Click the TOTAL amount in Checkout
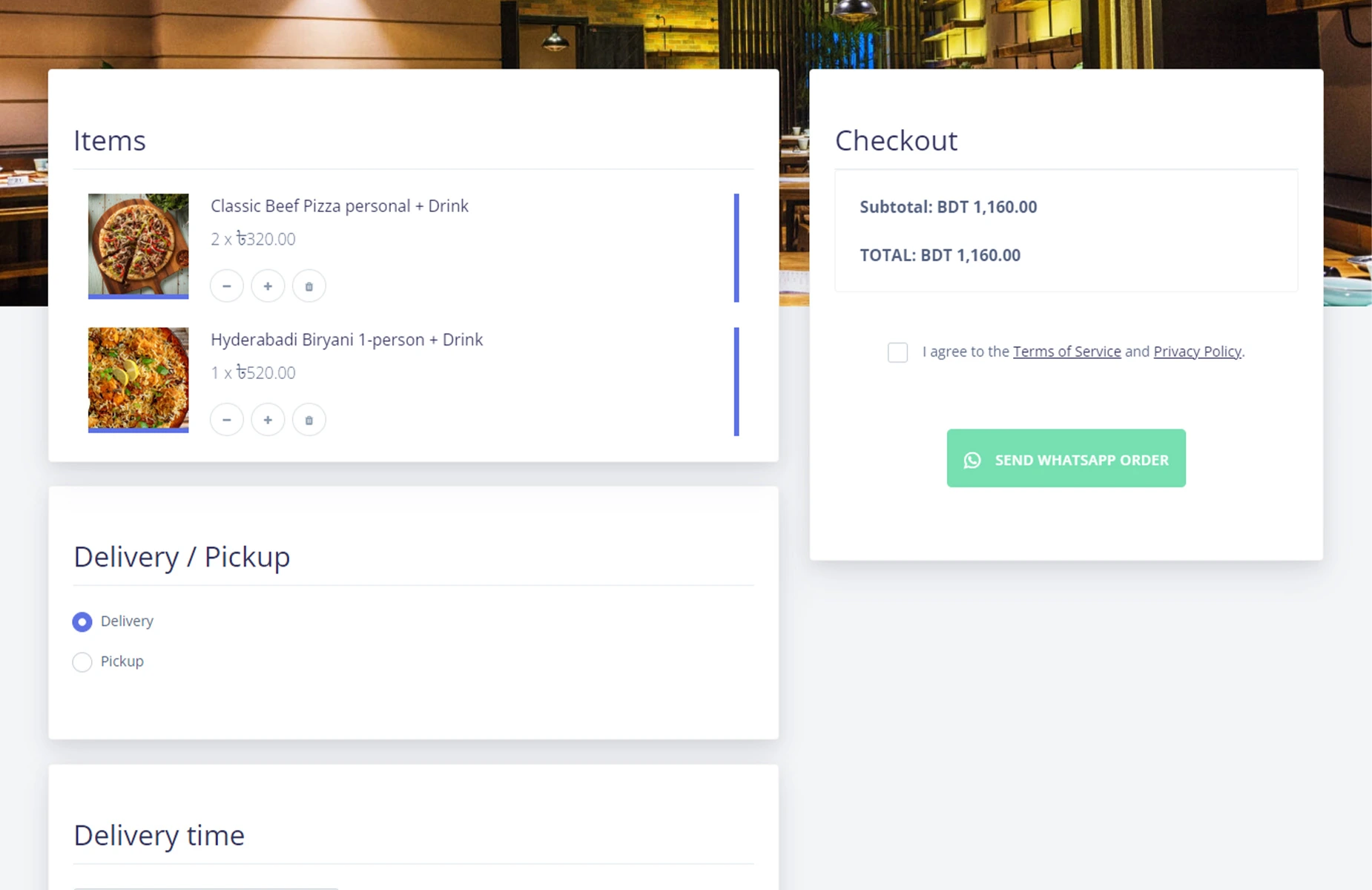 pyautogui.click(x=970, y=255)
